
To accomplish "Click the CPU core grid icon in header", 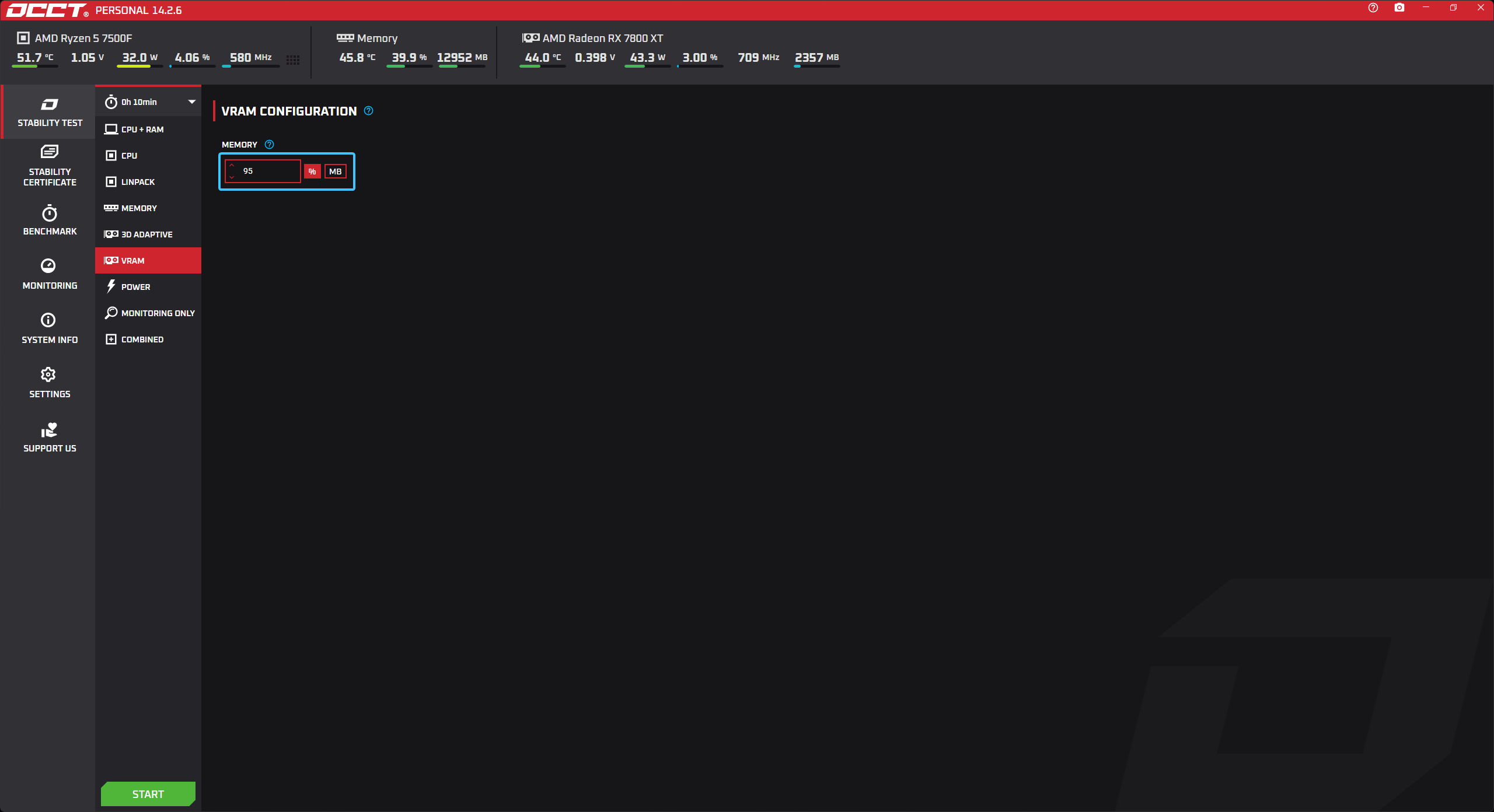I will coord(293,60).
